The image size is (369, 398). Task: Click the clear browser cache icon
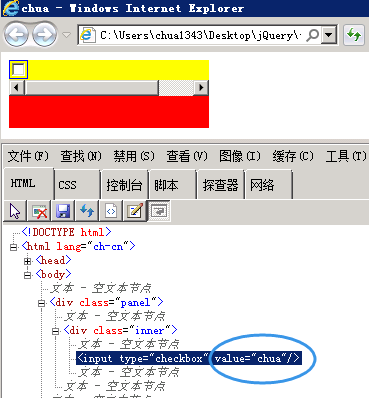[39, 211]
